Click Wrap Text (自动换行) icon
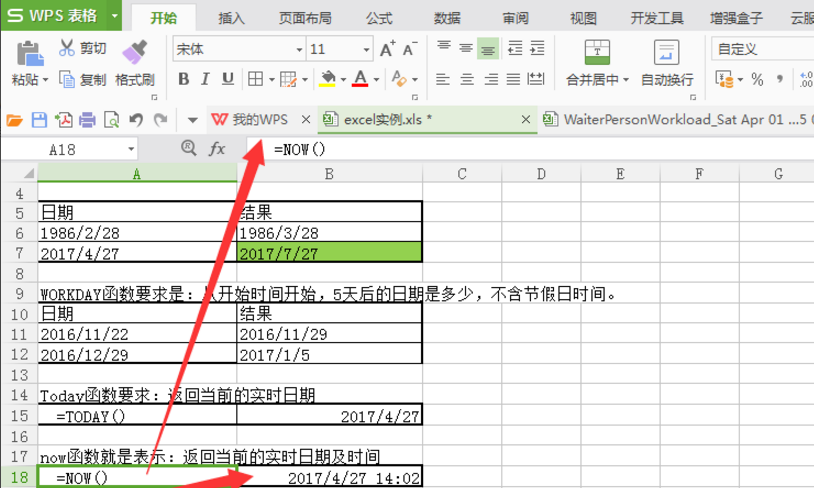This screenshot has width=814, height=488. click(x=667, y=52)
